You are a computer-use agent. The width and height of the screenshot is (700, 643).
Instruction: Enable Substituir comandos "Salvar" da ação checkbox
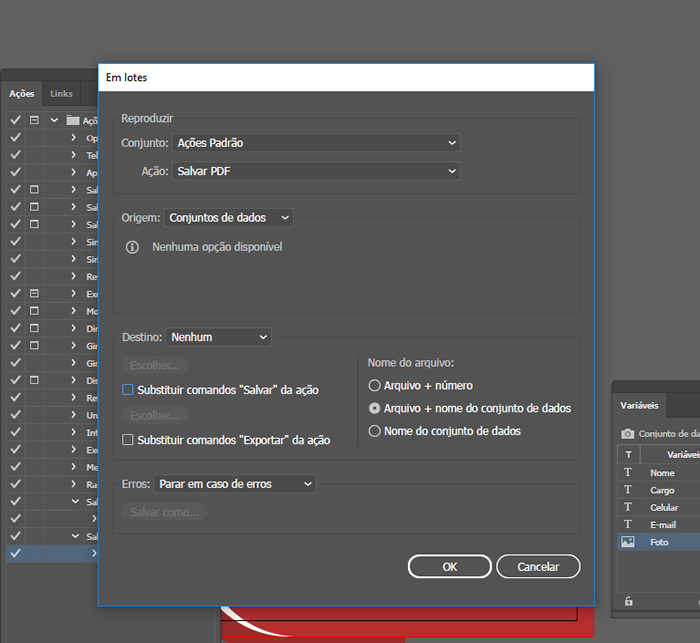click(x=127, y=390)
